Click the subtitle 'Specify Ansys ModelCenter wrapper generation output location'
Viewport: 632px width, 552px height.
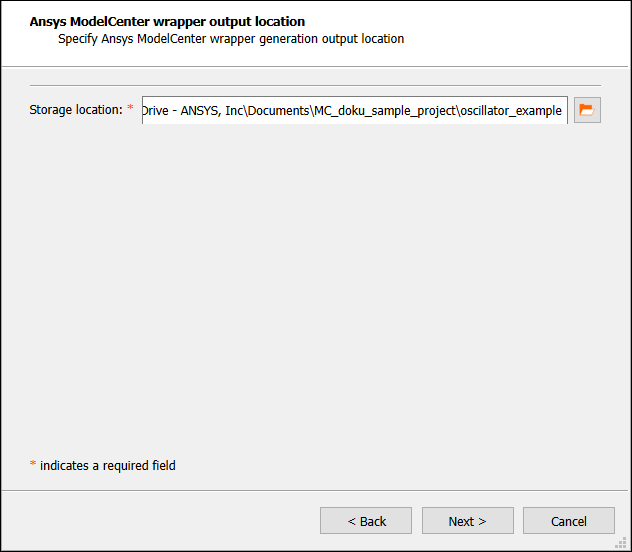click(231, 39)
